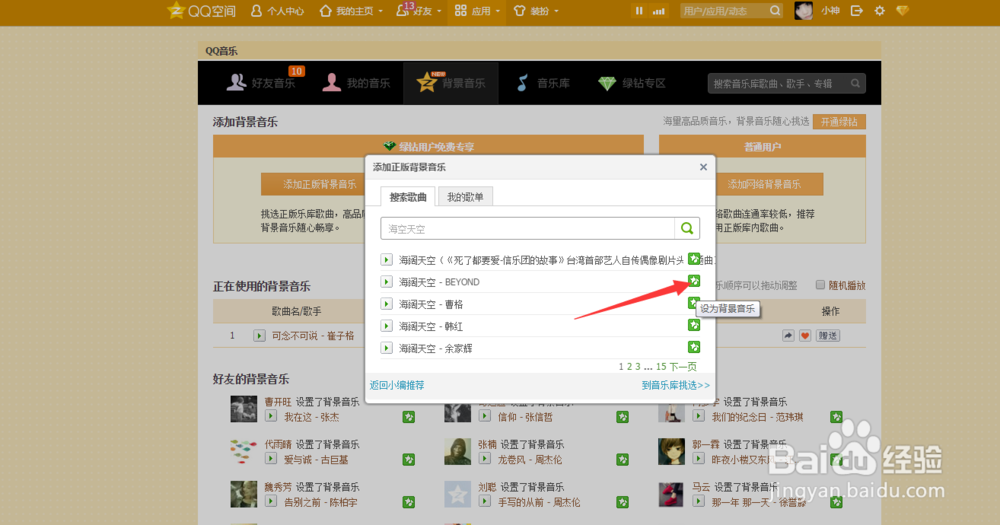Open the 我的音乐 tab

coord(356,83)
